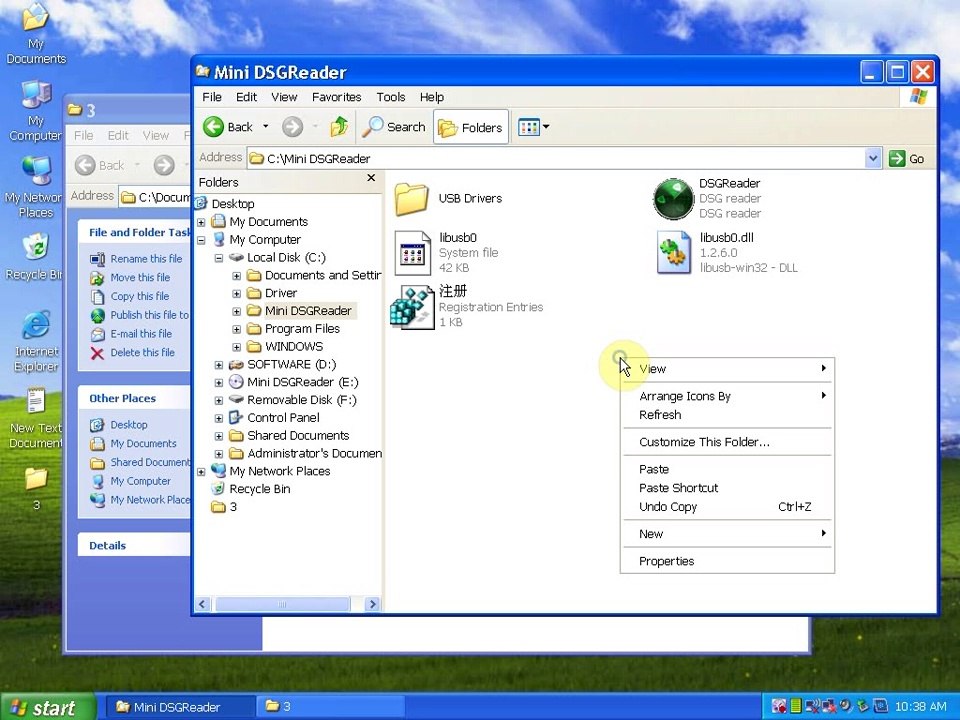
Task: Click the Go button
Action: tap(907, 159)
